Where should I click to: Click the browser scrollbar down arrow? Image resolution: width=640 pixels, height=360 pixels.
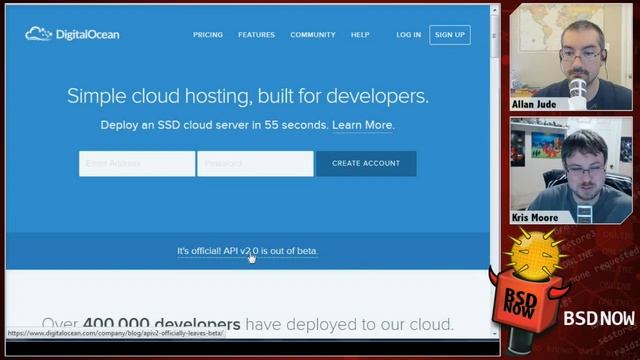point(495,333)
